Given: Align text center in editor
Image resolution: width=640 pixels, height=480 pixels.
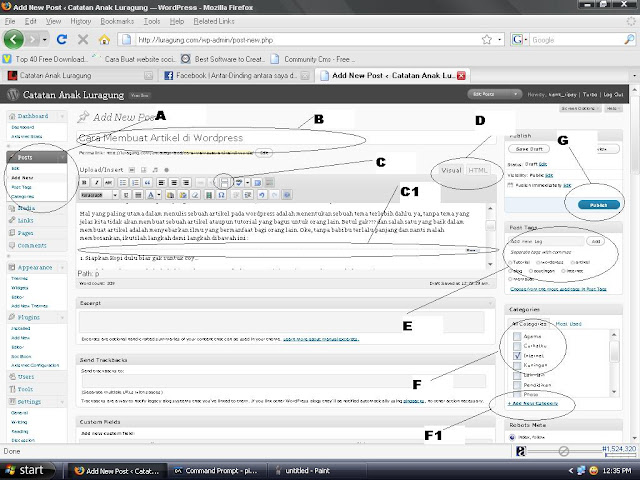Looking at the screenshot, I should (x=174, y=182).
